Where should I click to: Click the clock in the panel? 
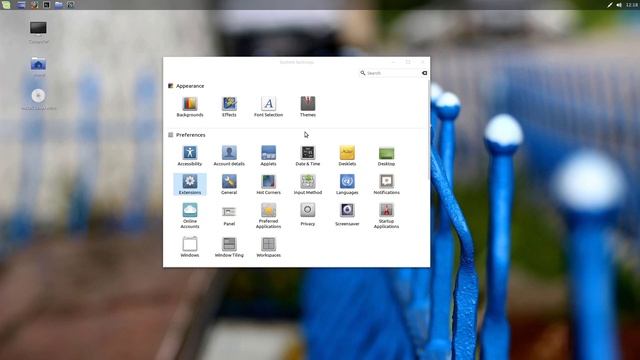(632, 5)
